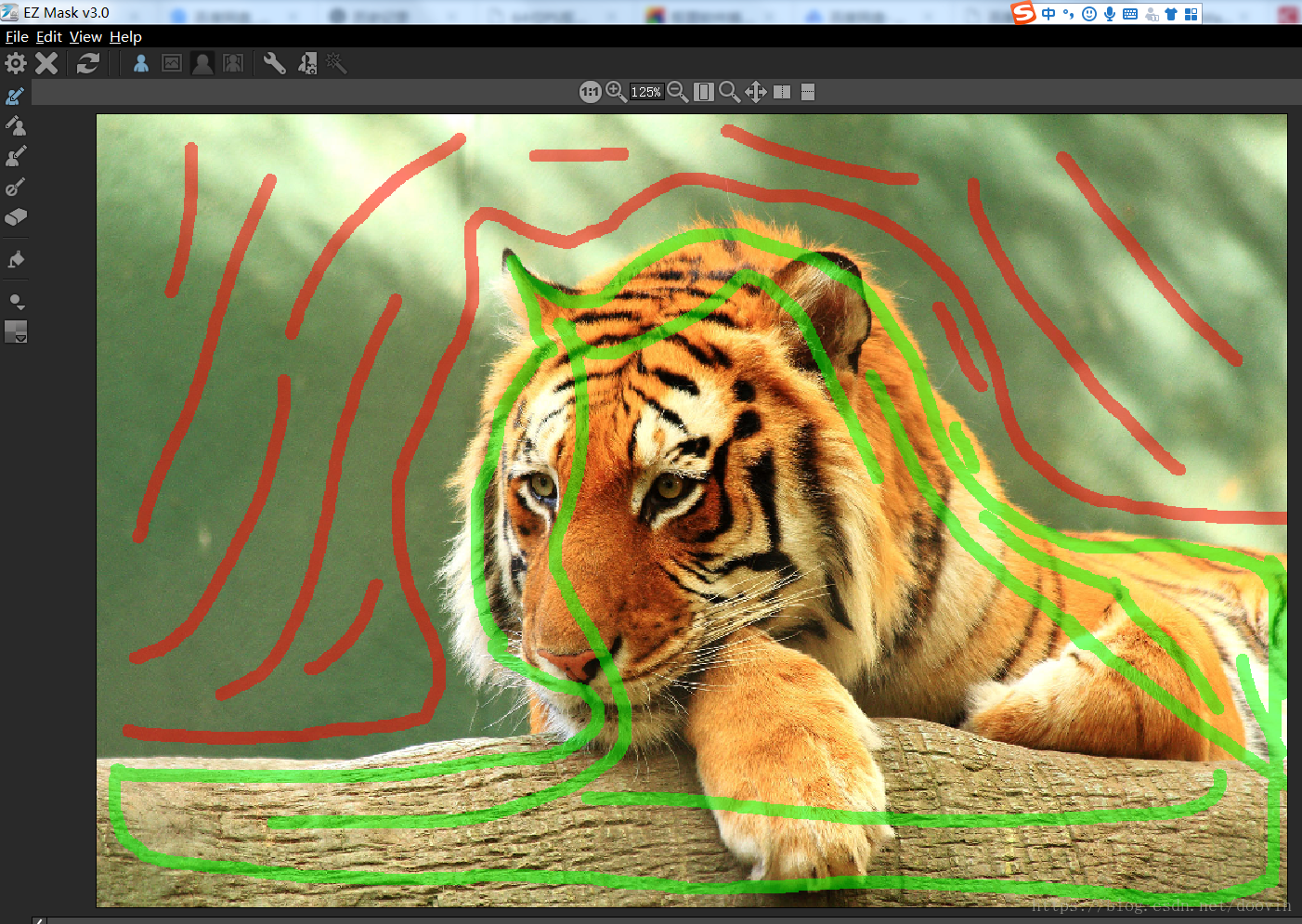Click the X cancel icon in top toolbar
Image resolution: width=1302 pixels, height=924 pixels.
tap(46, 63)
